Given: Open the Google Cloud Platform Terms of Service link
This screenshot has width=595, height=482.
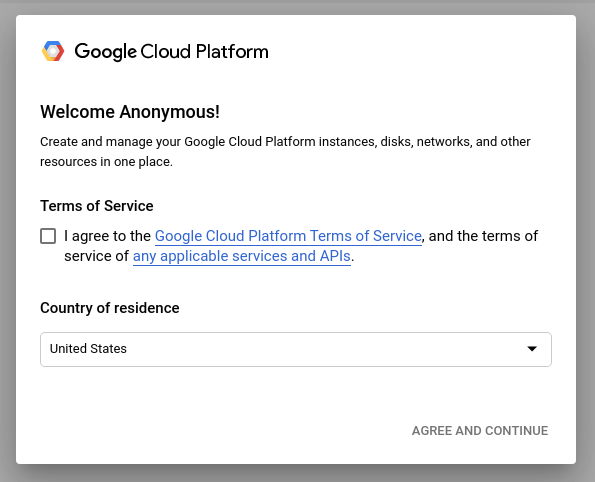Looking at the screenshot, I should click(288, 236).
